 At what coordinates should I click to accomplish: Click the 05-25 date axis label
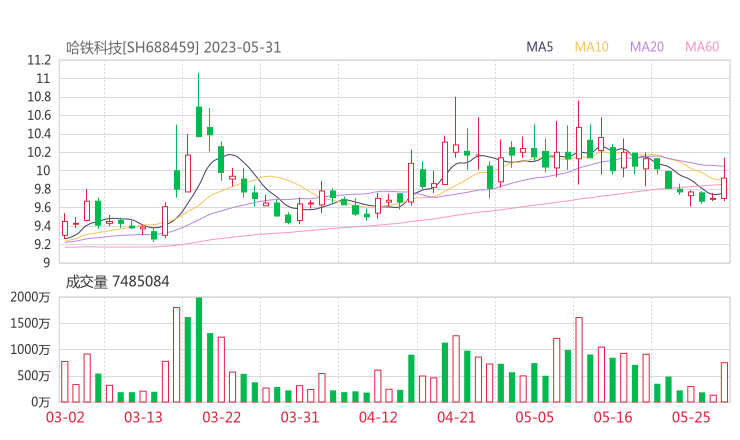[x=691, y=417]
